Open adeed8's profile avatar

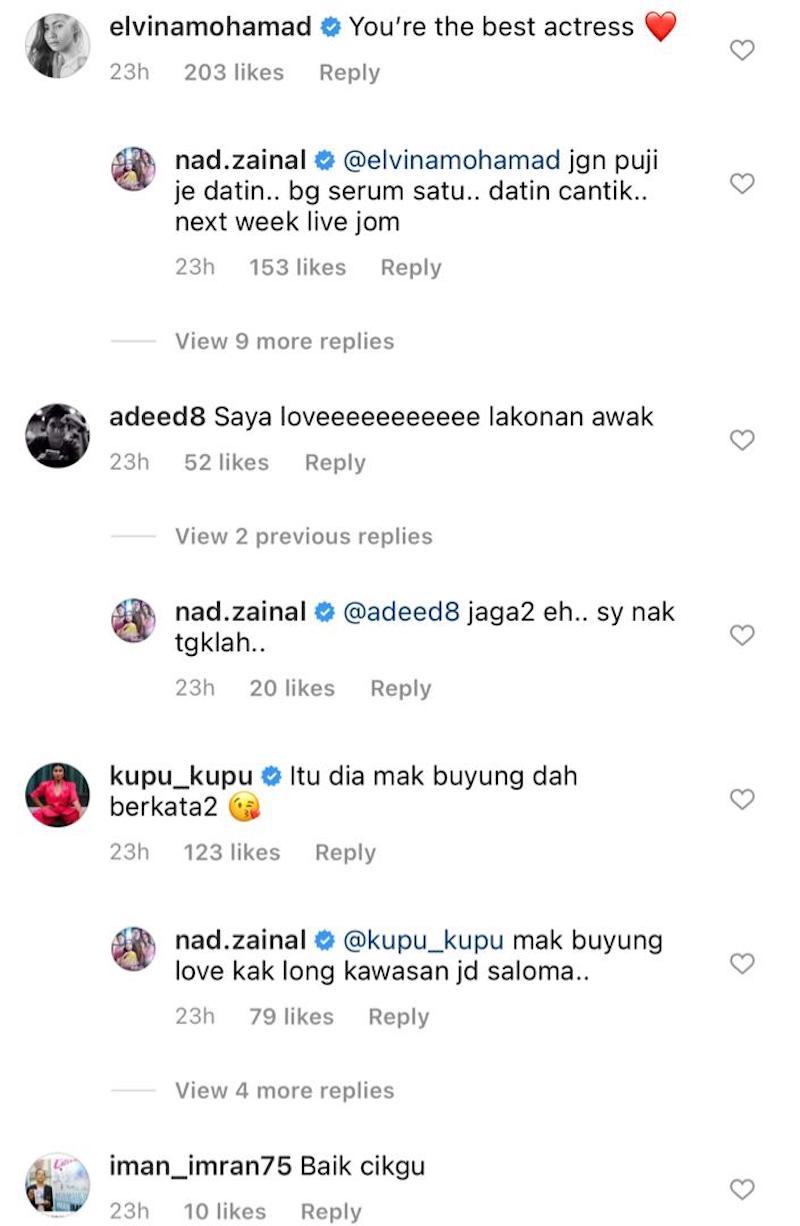coord(57,436)
